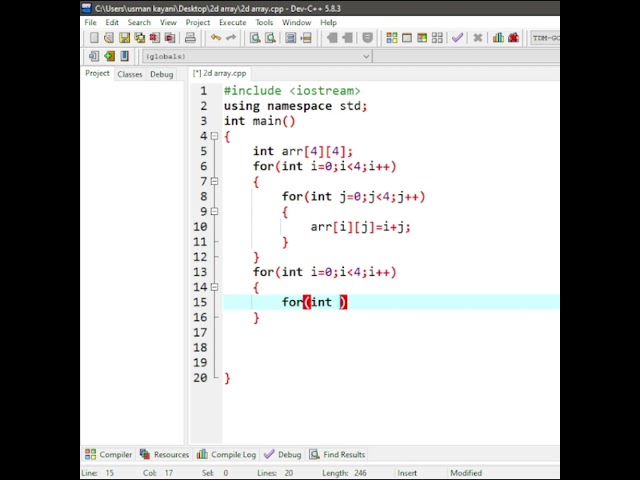Click the Insert icon in second toolbar
This screenshot has height=480, width=640.
94,56
